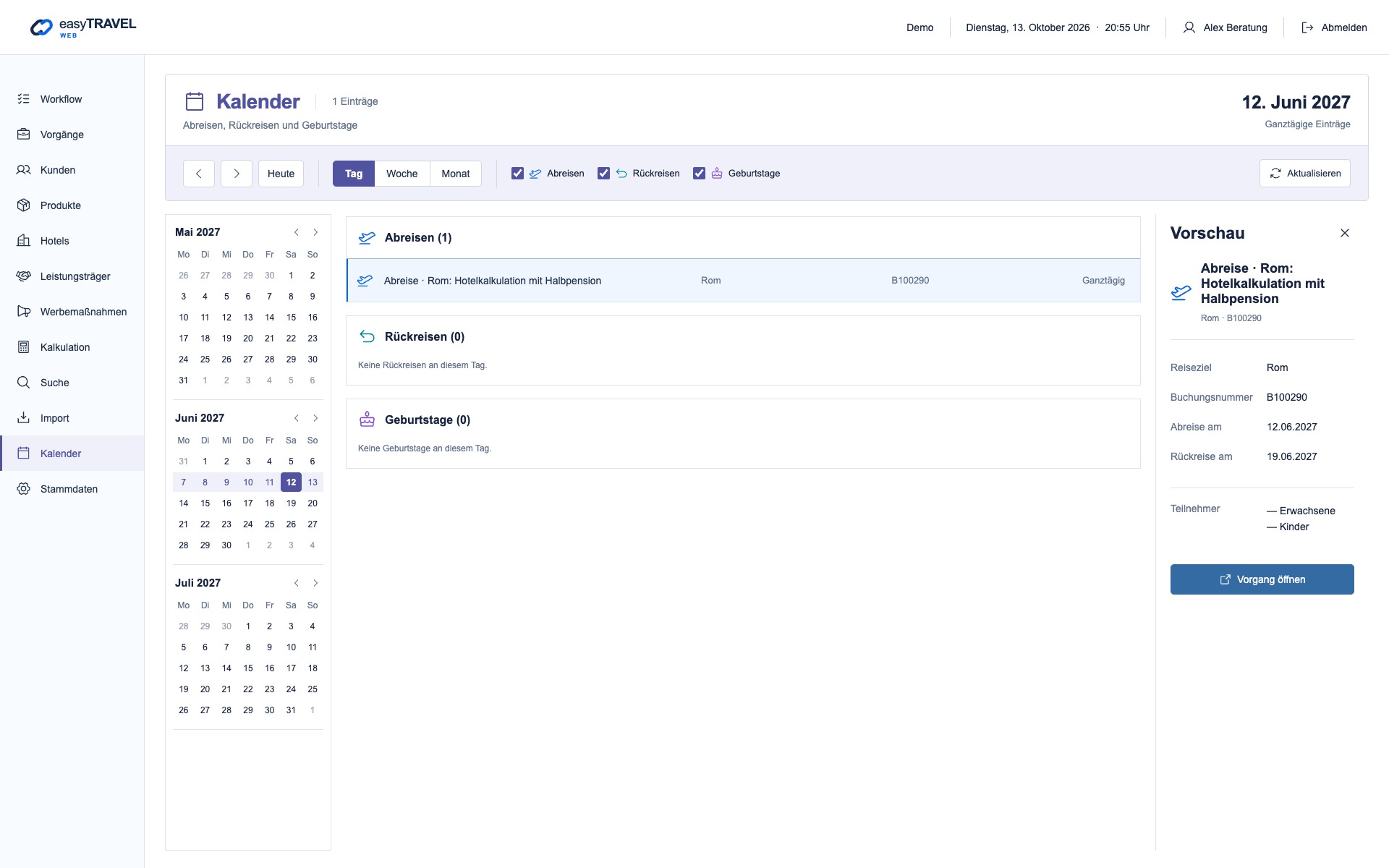
Task: Click Abreisen (1) section header
Action: 744,237
